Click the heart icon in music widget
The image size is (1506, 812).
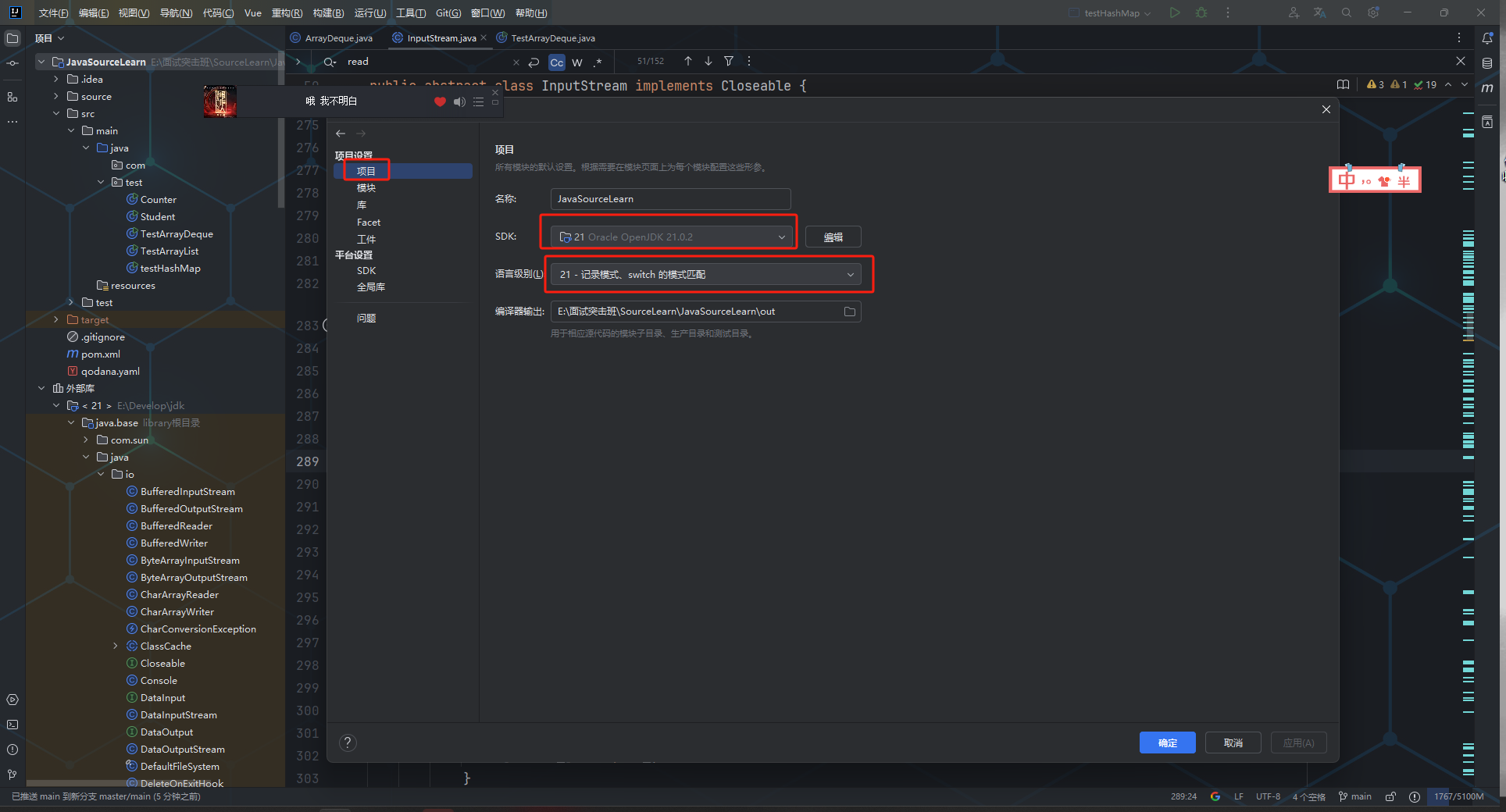coord(440,101)
